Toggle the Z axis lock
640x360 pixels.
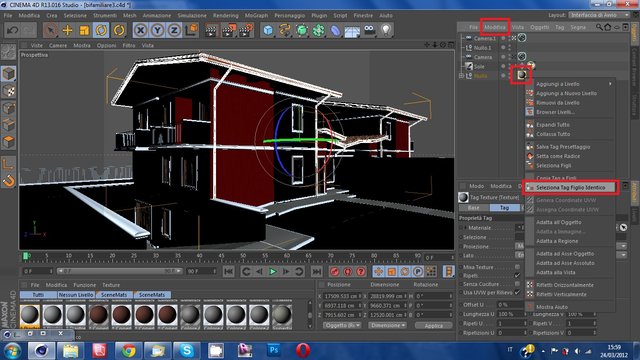click(x=174, y=30)
